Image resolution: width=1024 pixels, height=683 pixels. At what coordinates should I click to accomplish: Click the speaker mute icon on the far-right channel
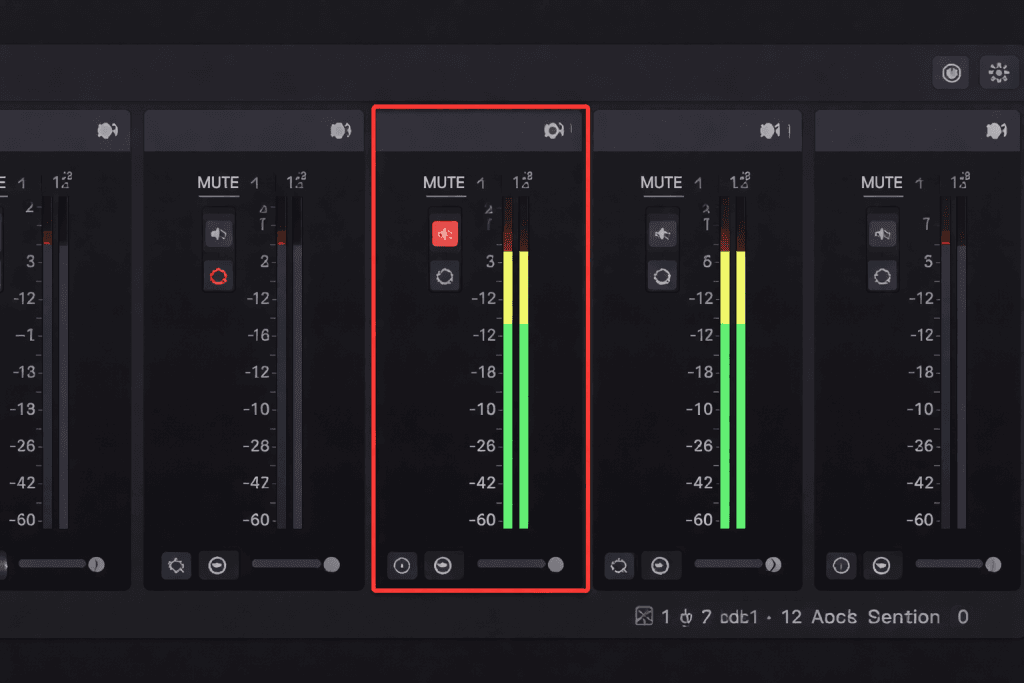[x=882, y=233]
